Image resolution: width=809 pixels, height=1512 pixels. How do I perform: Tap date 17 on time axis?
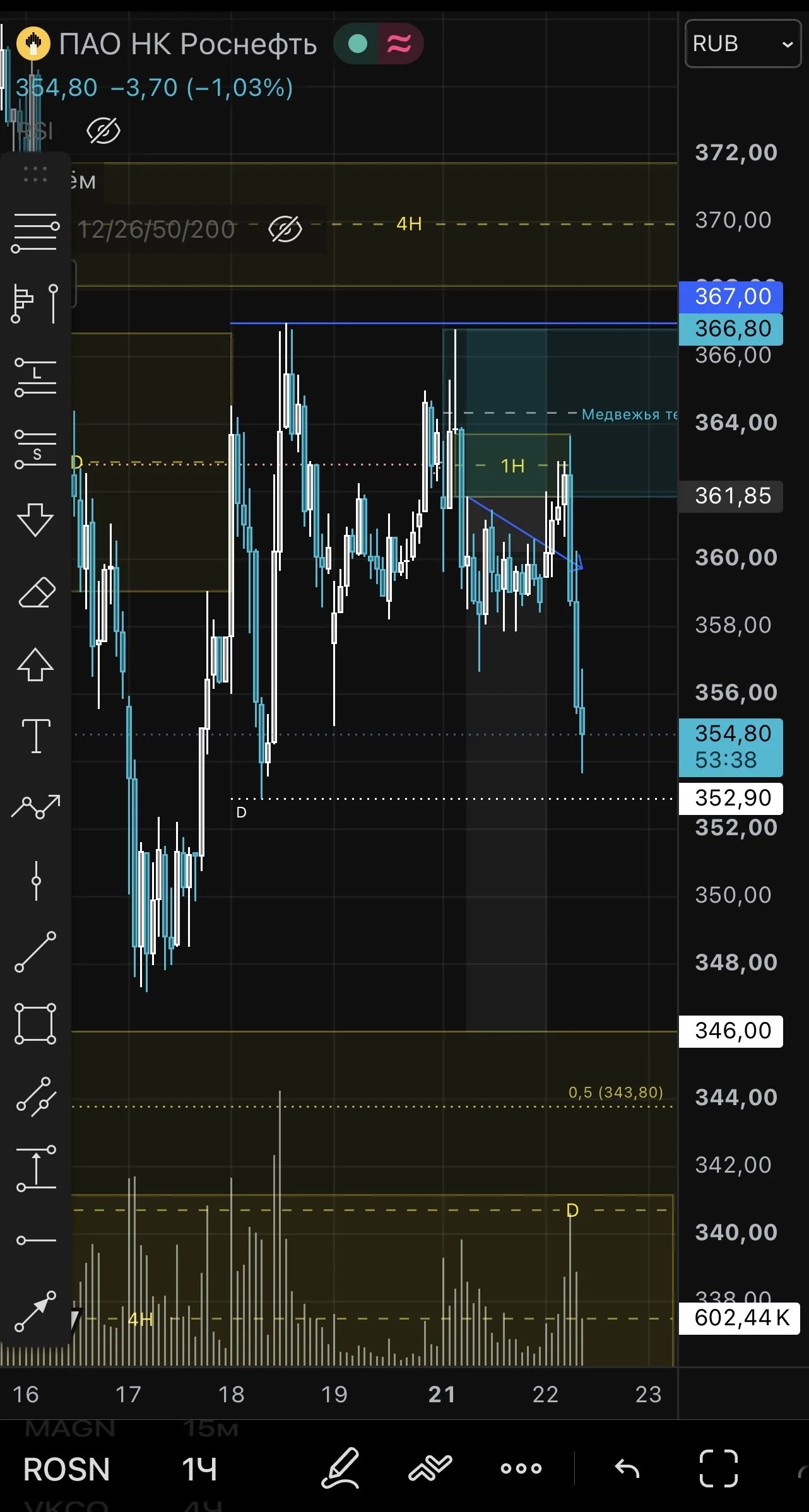[128, 1394]
